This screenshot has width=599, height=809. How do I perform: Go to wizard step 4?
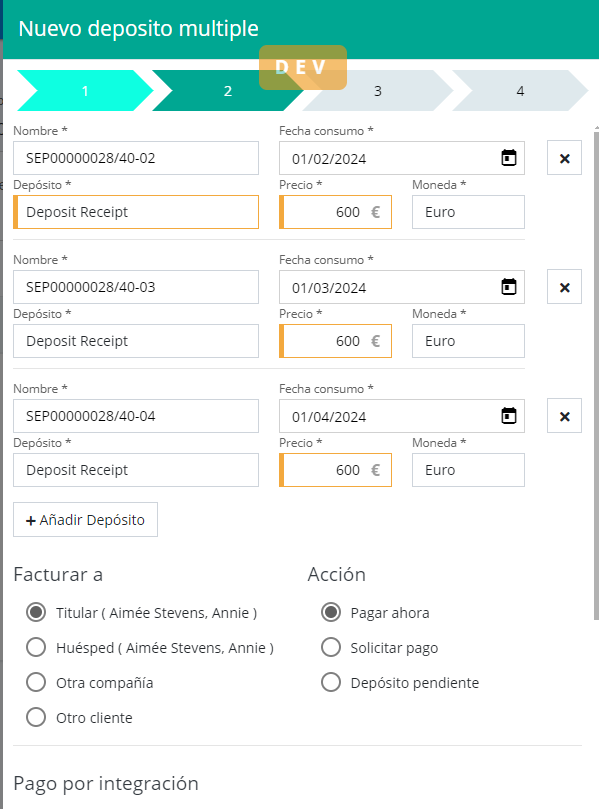pos(520,91)
